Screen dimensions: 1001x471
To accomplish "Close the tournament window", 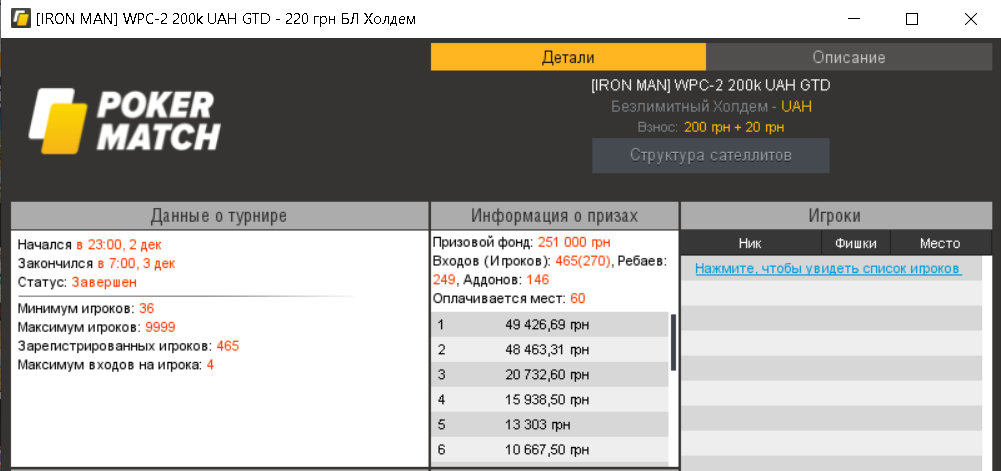I will pos(968,19).
